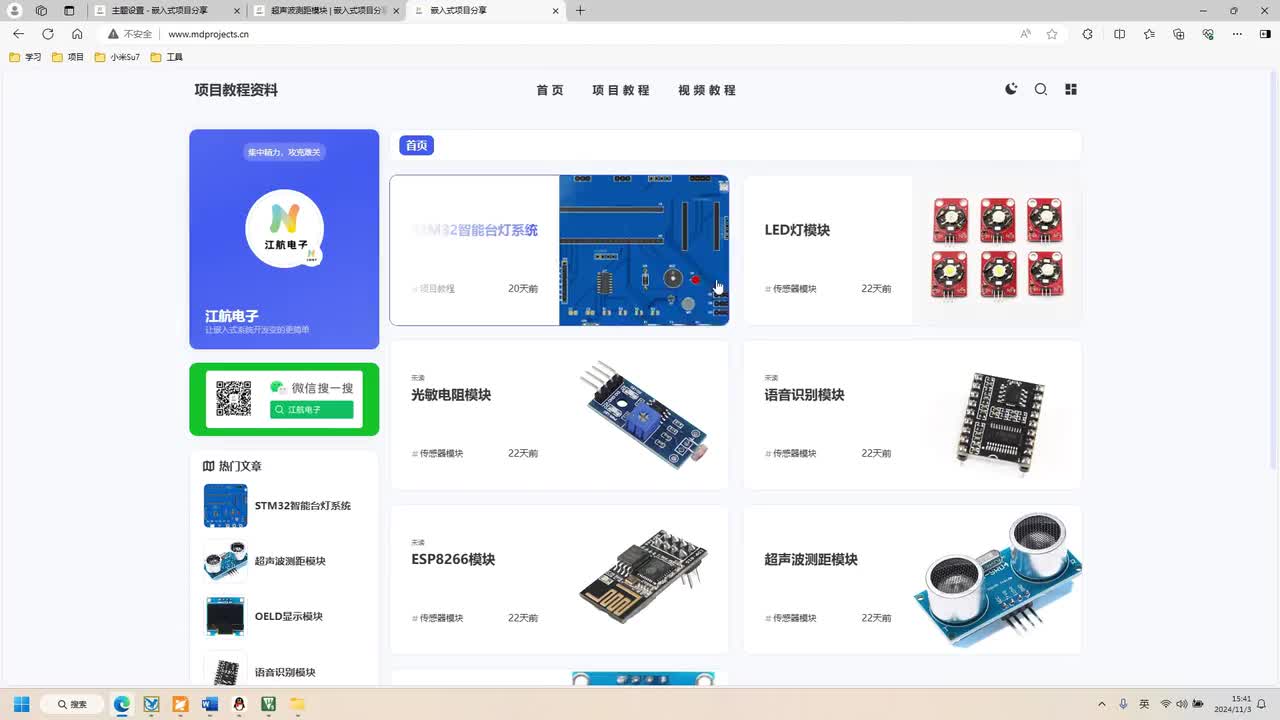Click the LED灯模块 product image
This screenshot has width=1280, height=720.
tap(997, 249)
